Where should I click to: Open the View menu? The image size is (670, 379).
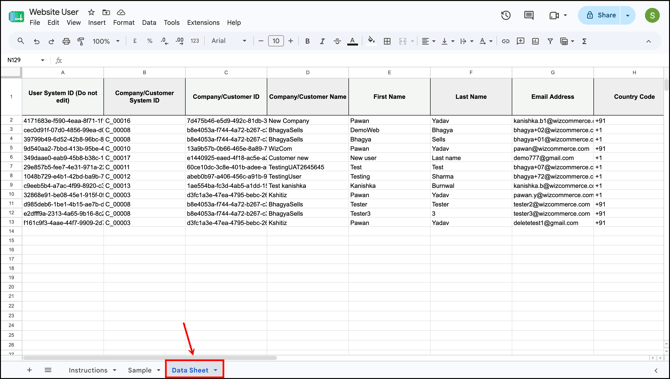[x=73, y=23]
